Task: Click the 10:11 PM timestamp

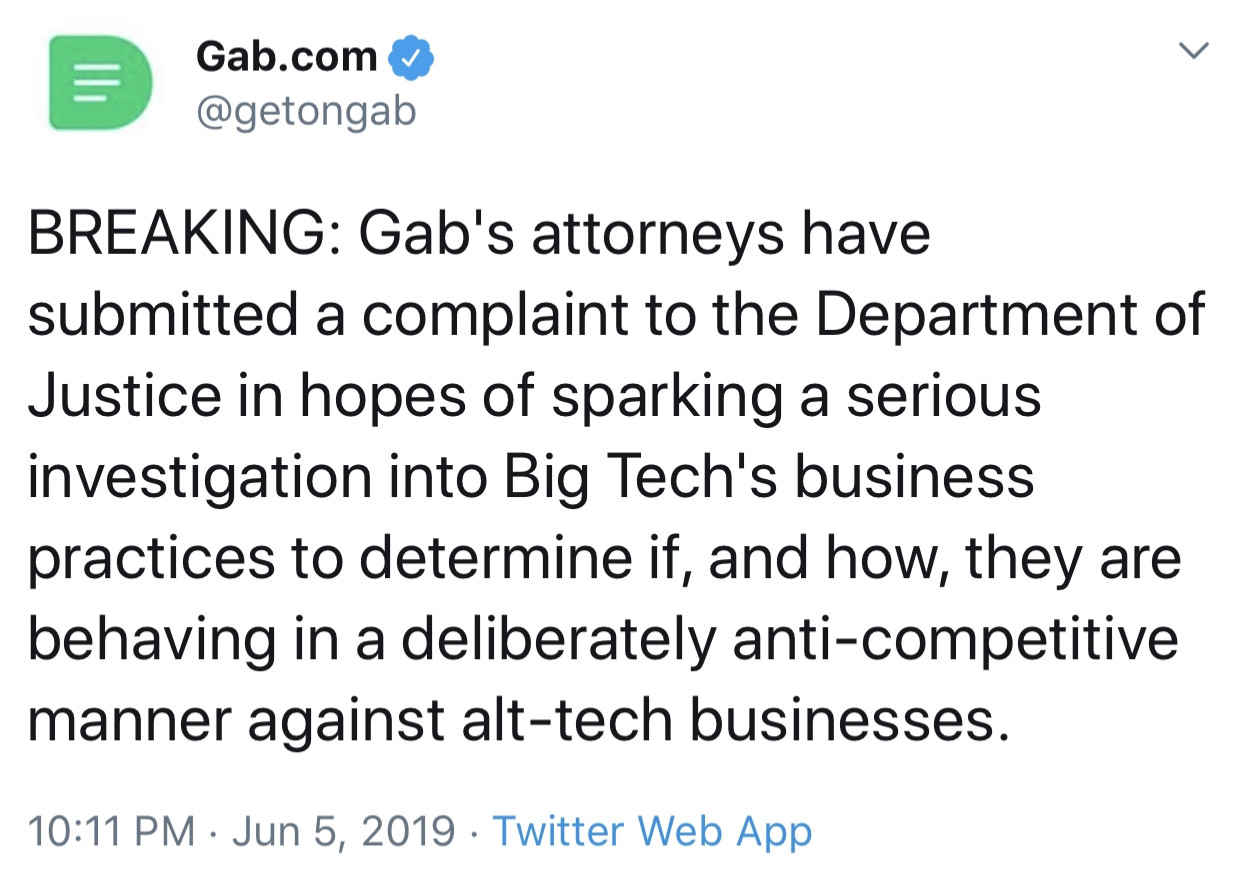Action: click(111, 831)
